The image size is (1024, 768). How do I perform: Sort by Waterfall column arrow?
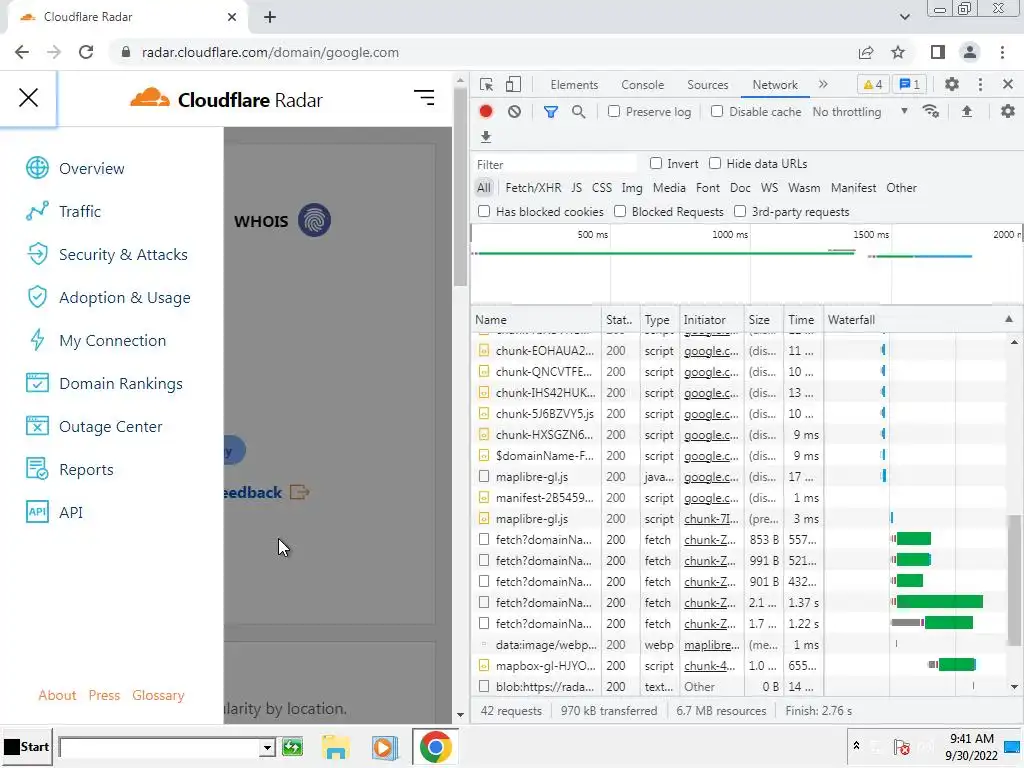pyautogui.click(x=1009, y=319)
